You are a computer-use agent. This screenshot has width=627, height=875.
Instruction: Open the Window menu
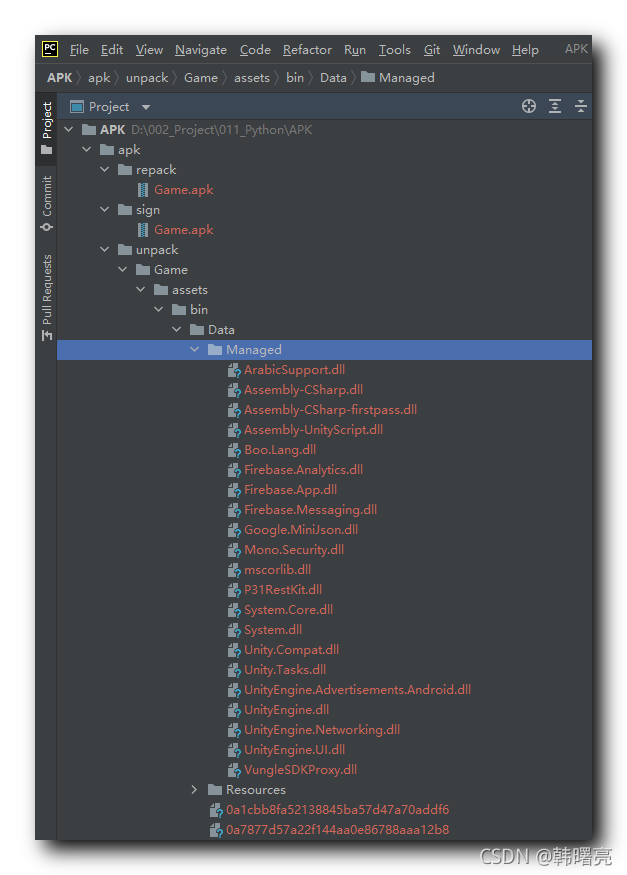[476, 50]
